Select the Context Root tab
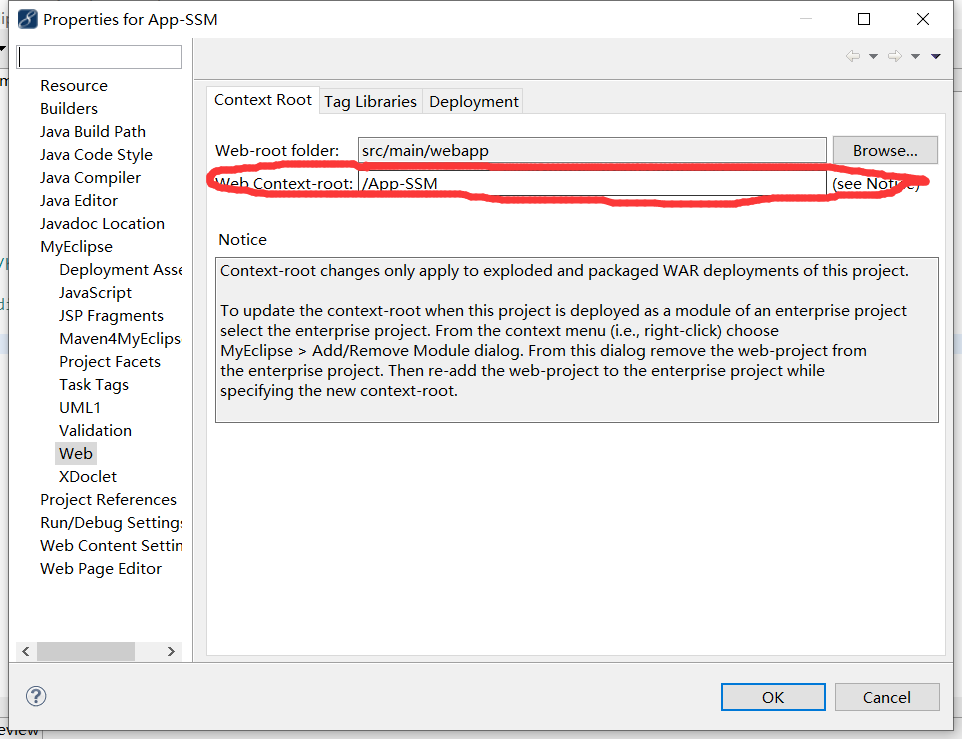This screenshot has height=739, width=962. tap(263, 100)
